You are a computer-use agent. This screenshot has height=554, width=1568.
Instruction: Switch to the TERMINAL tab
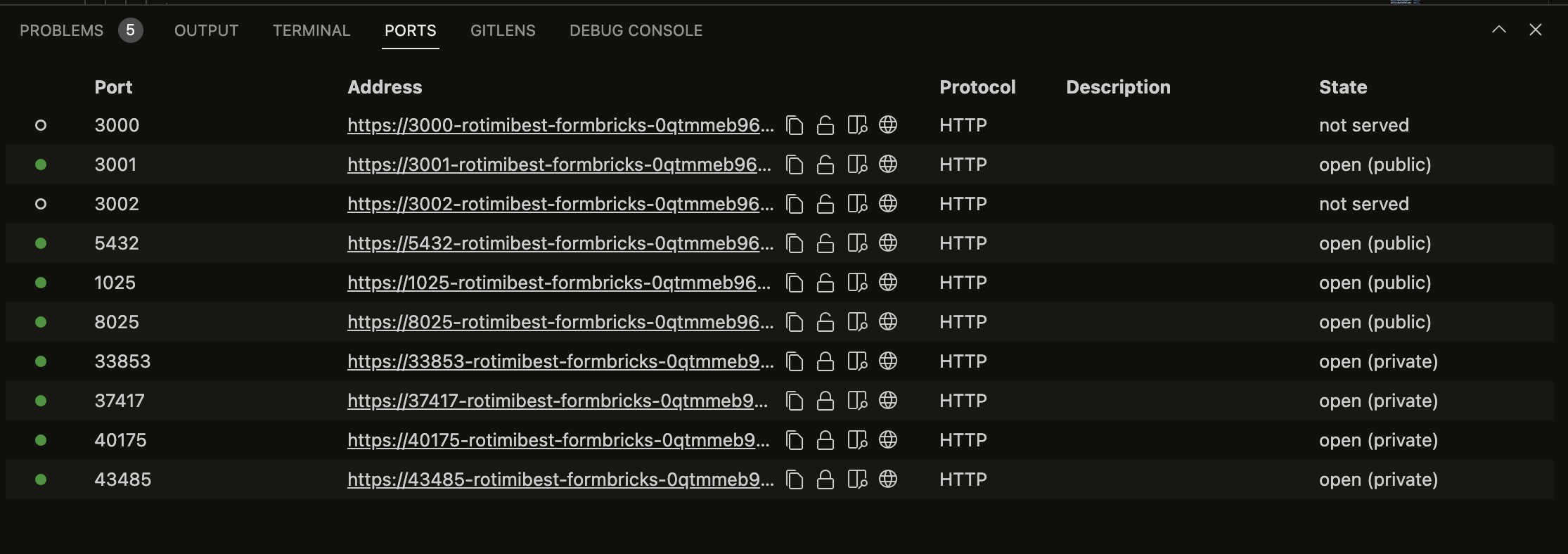tap(311, 30)
